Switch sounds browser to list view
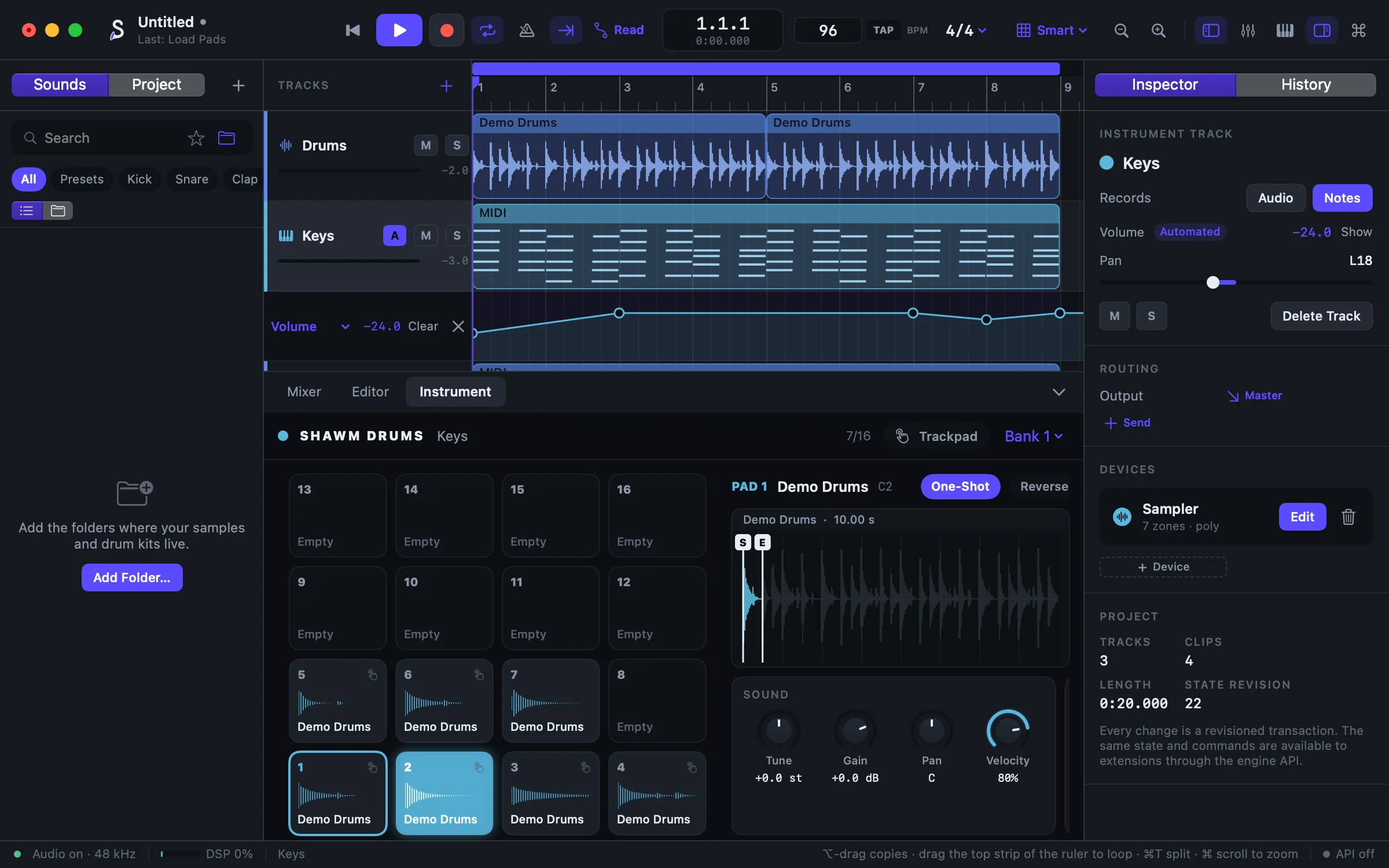Screen dimensions: 1389x868 click(x=27, y=210)
